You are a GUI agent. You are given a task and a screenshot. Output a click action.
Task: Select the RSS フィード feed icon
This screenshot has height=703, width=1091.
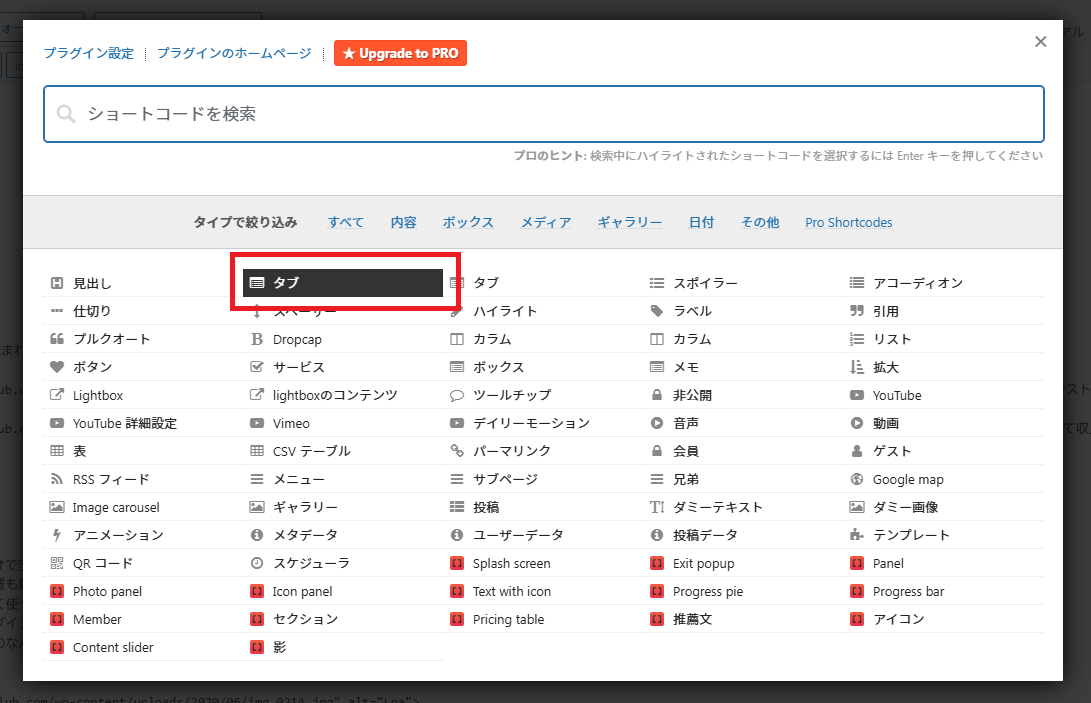pos(57,479)
